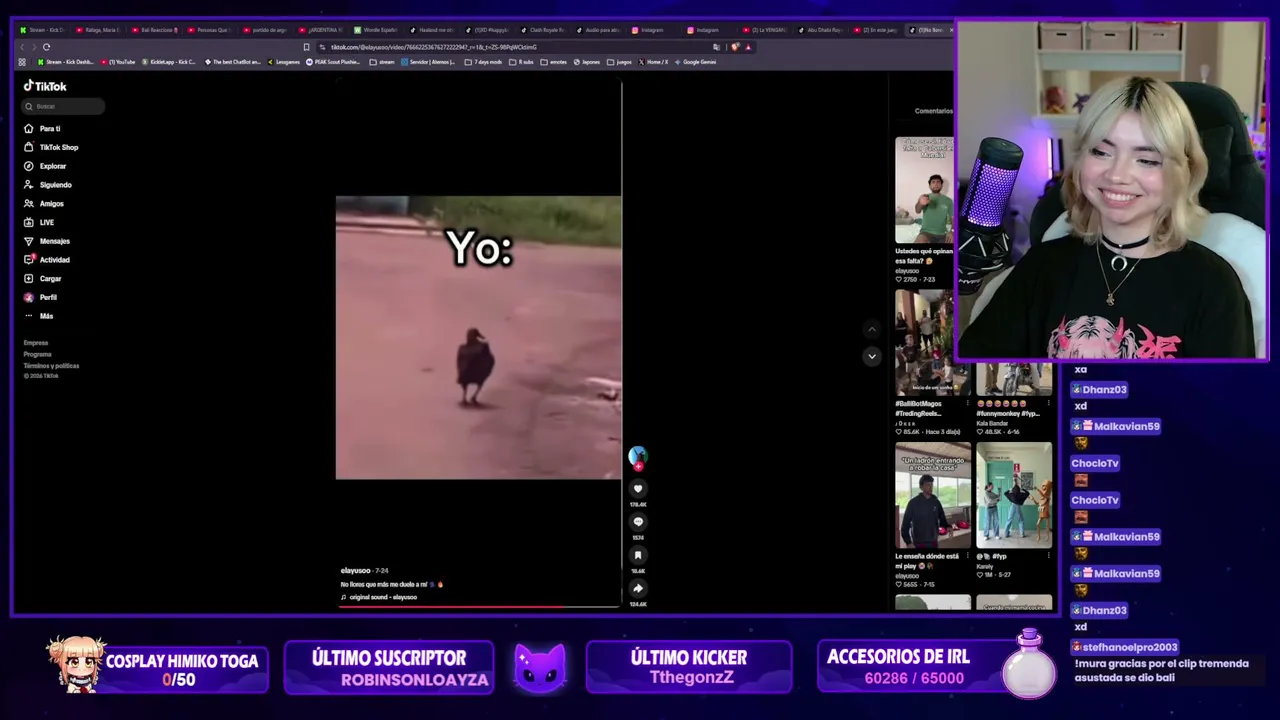This screenshot has height=720, width=1280.
Task: Click stefhanoelpro2003 username in chat
Action: click(1130, 648)
